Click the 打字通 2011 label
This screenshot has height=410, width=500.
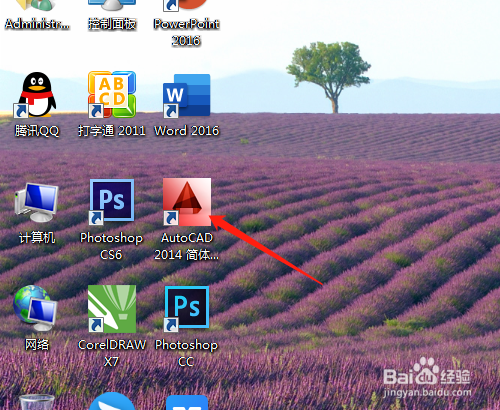tap(112, 131)
